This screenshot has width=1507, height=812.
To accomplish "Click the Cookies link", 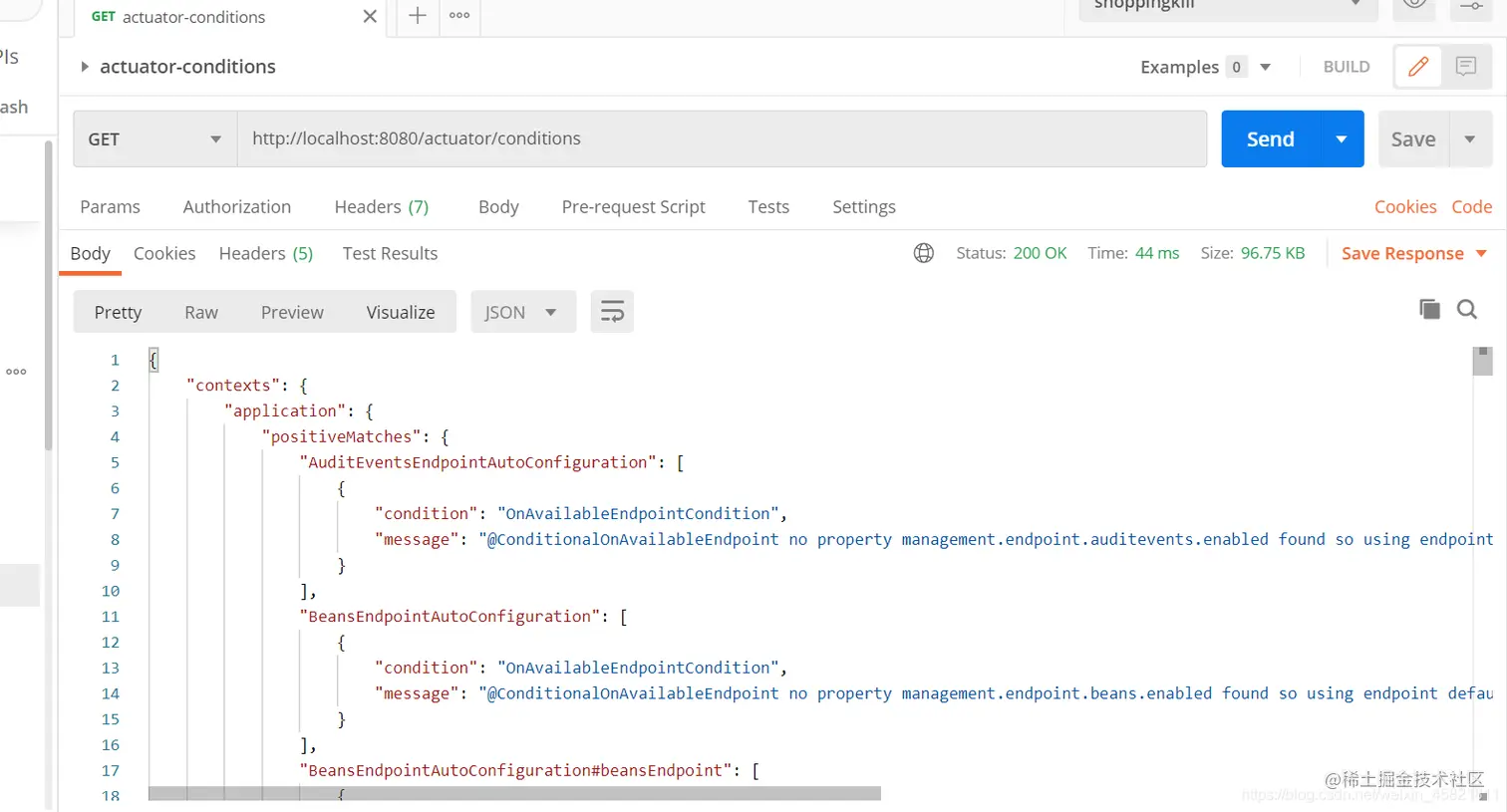I will tap(1405, 206).
